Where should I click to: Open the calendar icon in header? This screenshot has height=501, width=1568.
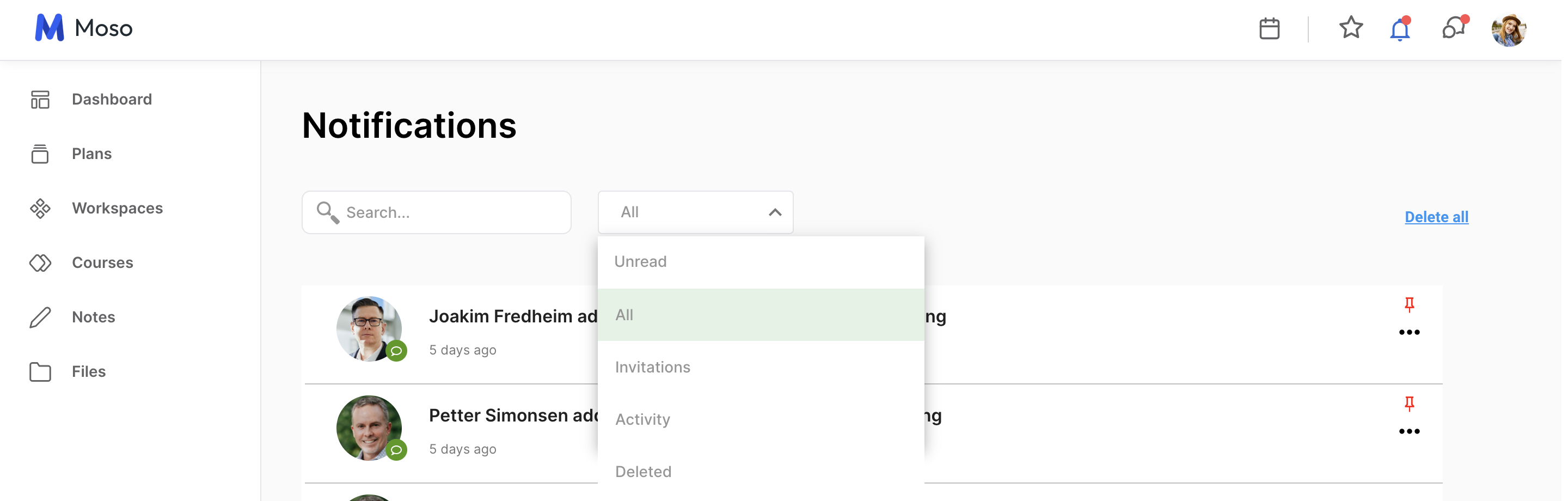[1269, 29]
